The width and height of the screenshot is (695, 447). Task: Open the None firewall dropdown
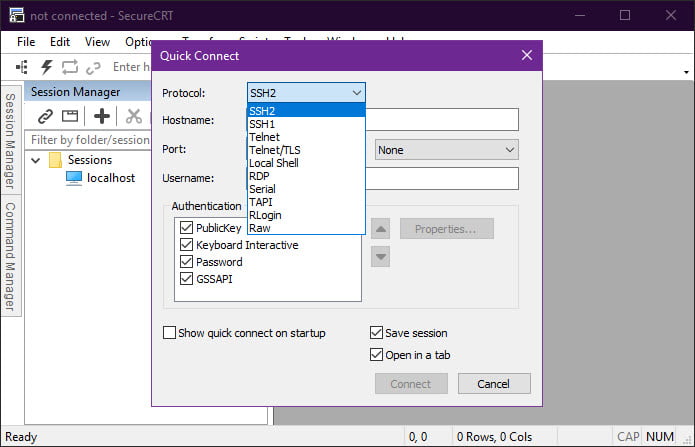coord(446,150)
